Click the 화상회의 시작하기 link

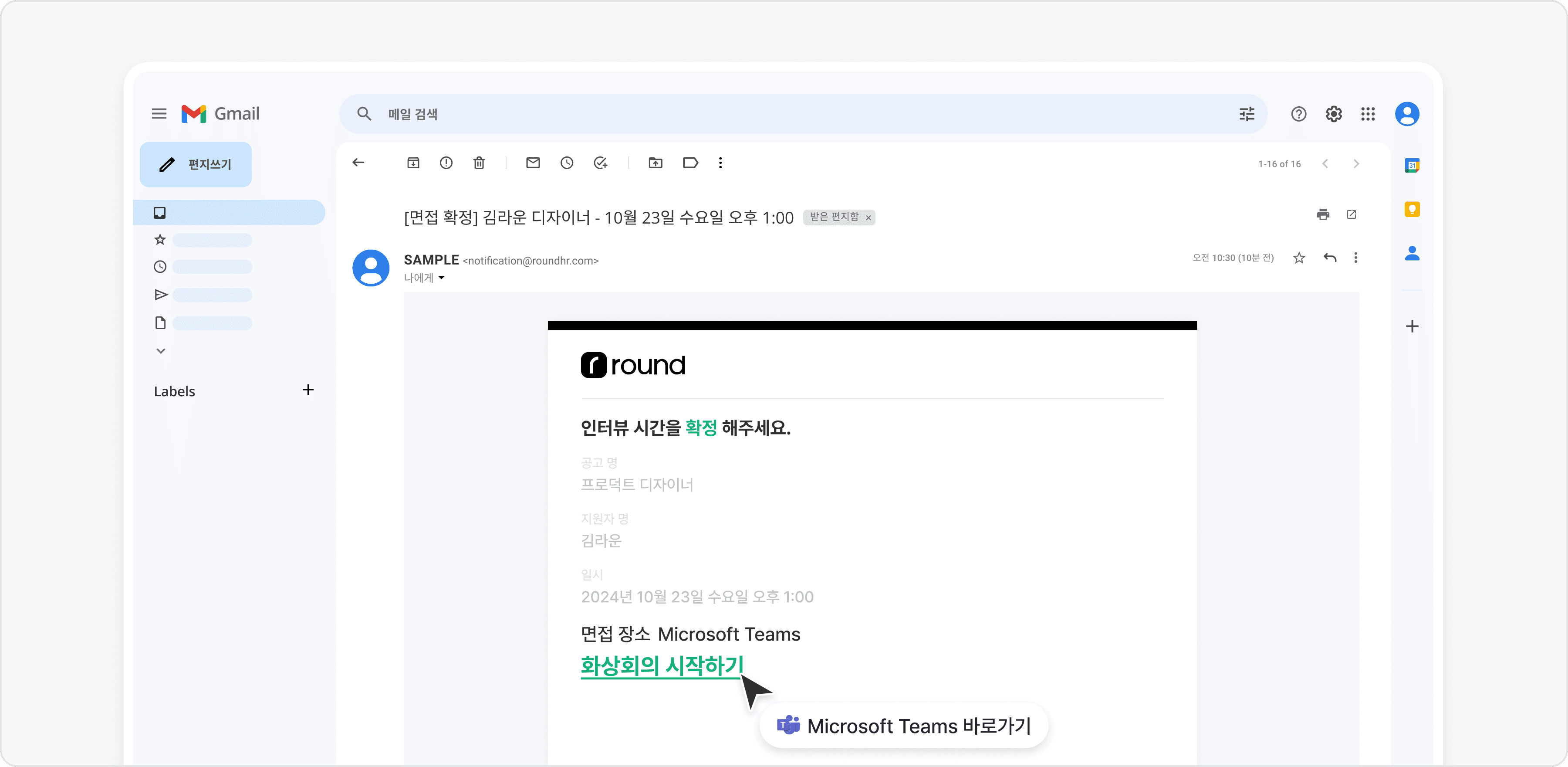661,665
